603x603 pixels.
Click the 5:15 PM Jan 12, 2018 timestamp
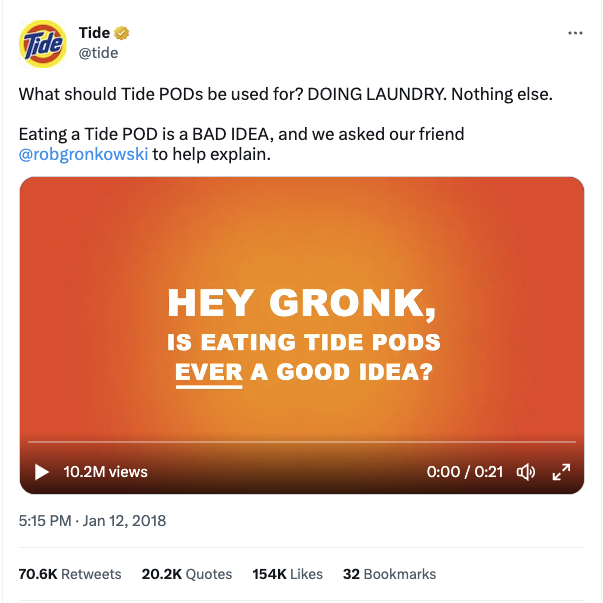point(92,520)
